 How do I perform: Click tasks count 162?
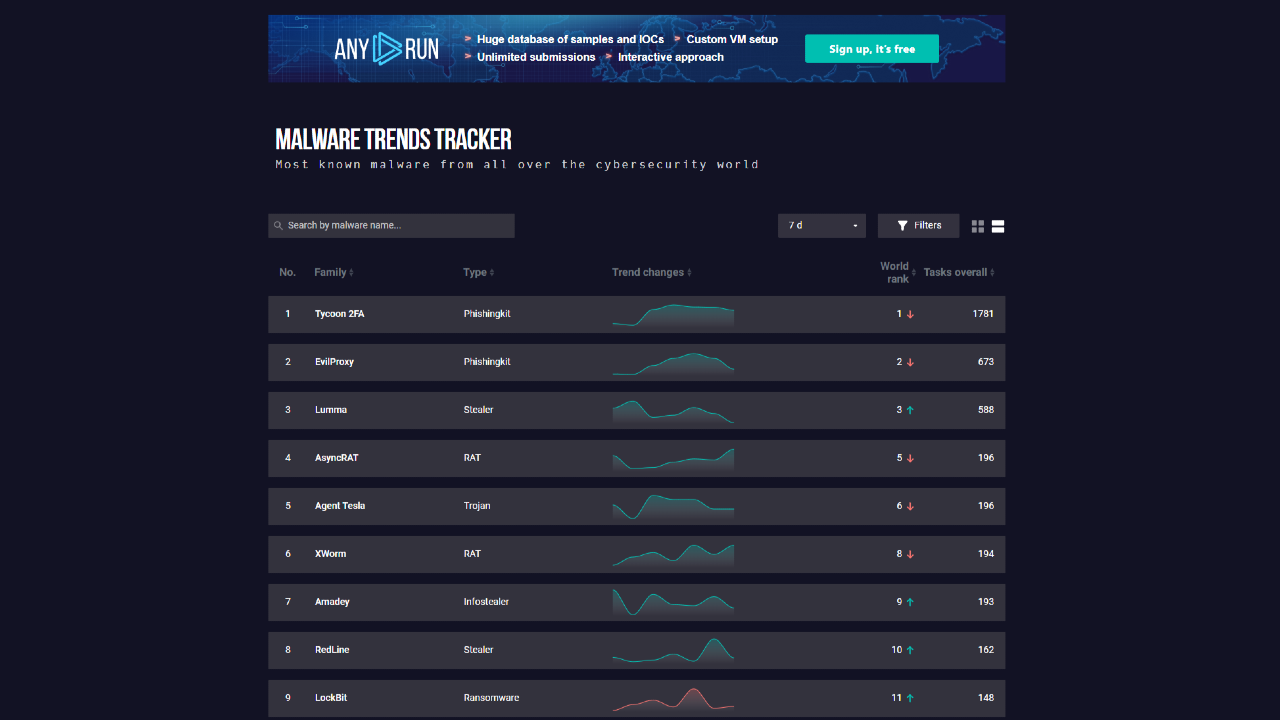(x=986, y=650)
